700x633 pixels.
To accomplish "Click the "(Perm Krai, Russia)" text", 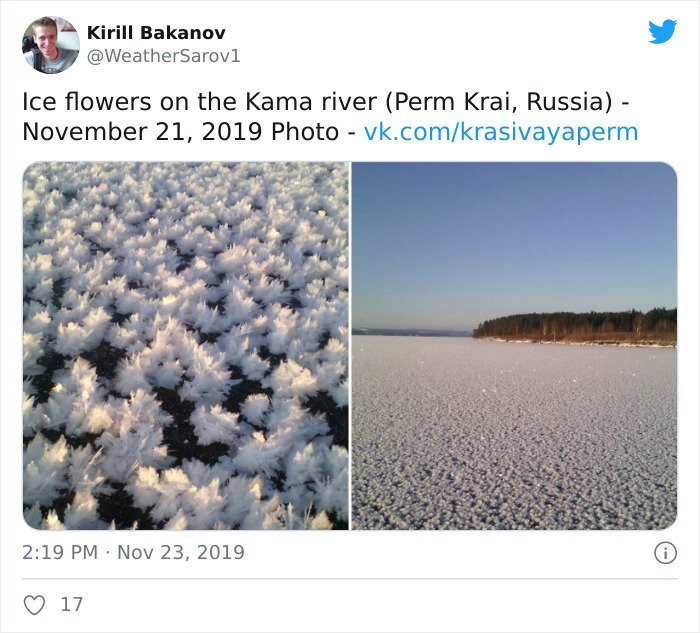I will [498, 103].
